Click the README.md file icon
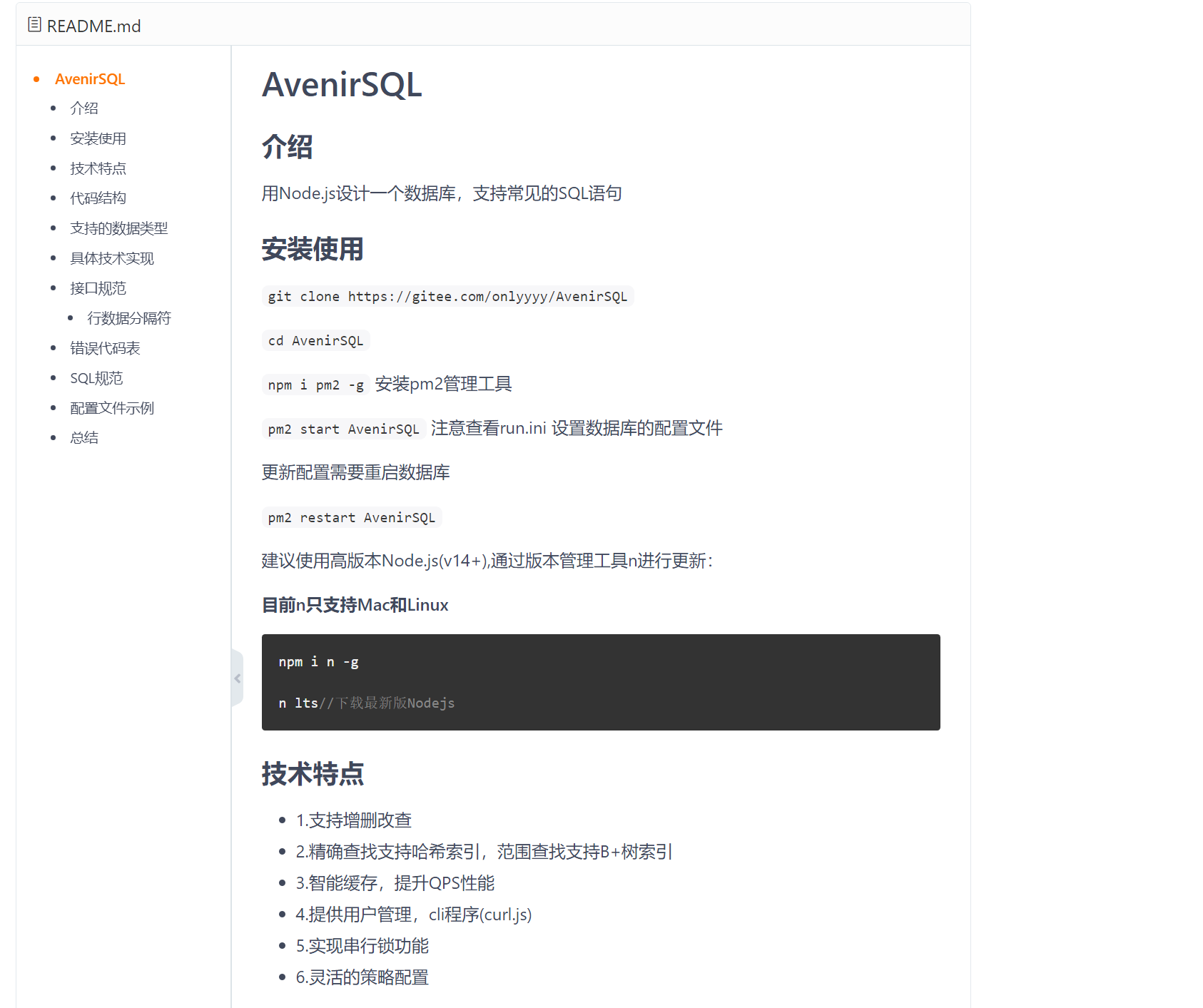1203x1008 pixels. pos(34,25)
